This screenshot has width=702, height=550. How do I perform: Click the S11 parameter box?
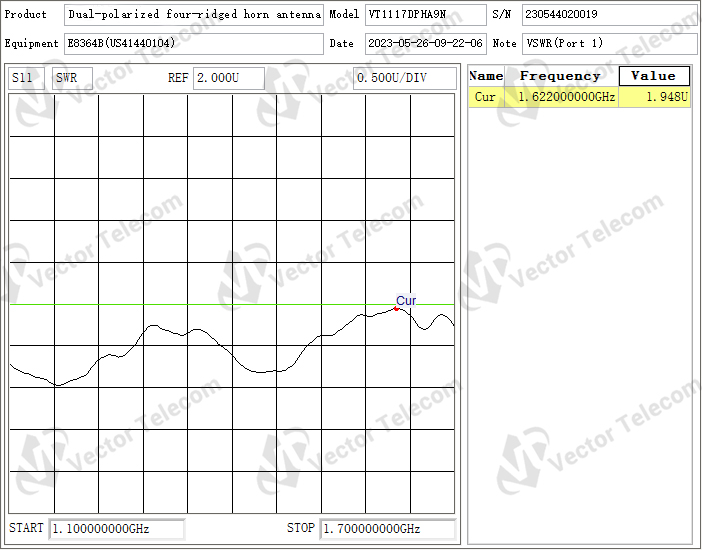26,78
